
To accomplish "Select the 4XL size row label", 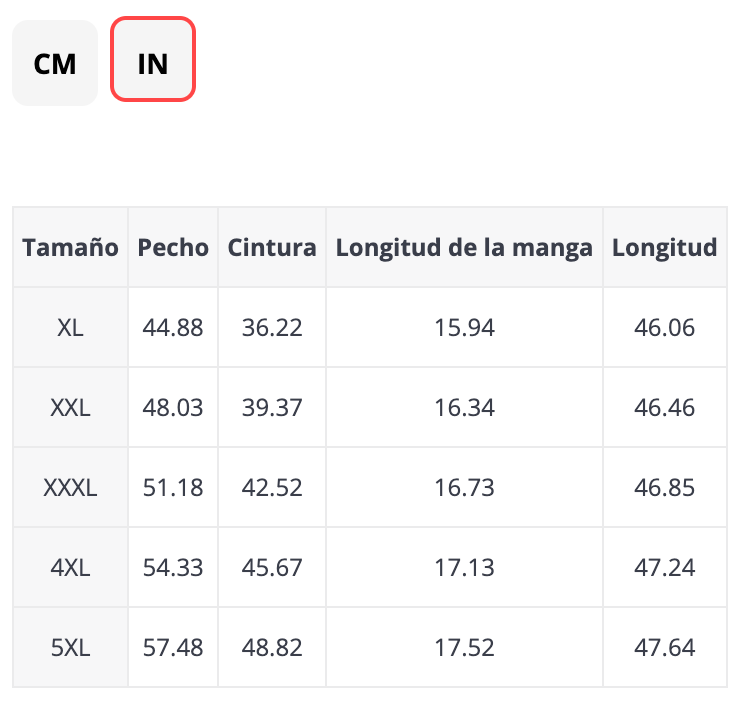I will pos(70,567).
